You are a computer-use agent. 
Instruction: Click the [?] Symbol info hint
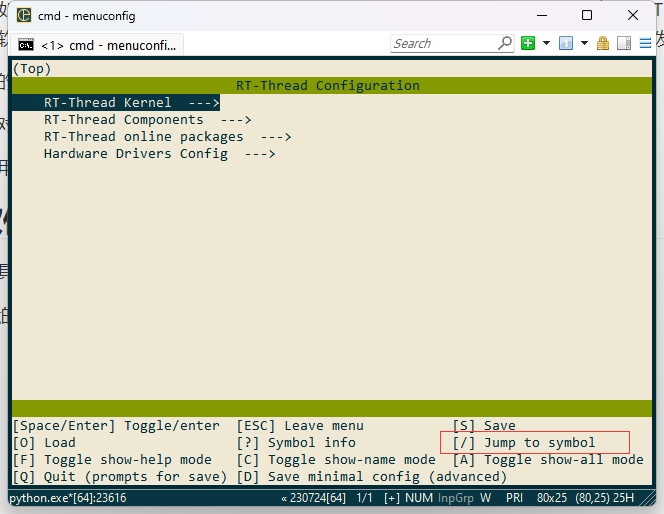(x=296, y=442)
